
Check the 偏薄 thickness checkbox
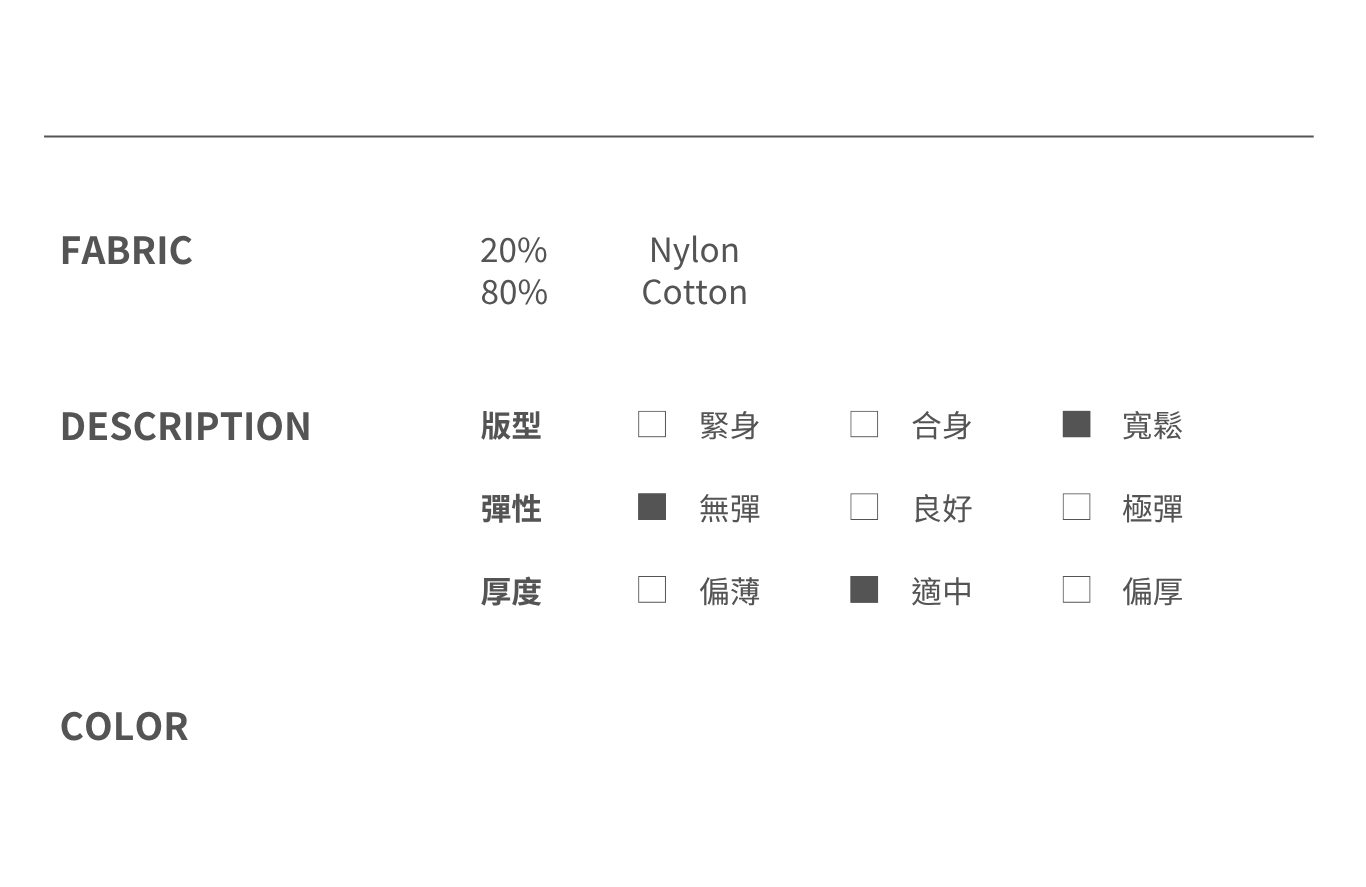pos(652,590)
